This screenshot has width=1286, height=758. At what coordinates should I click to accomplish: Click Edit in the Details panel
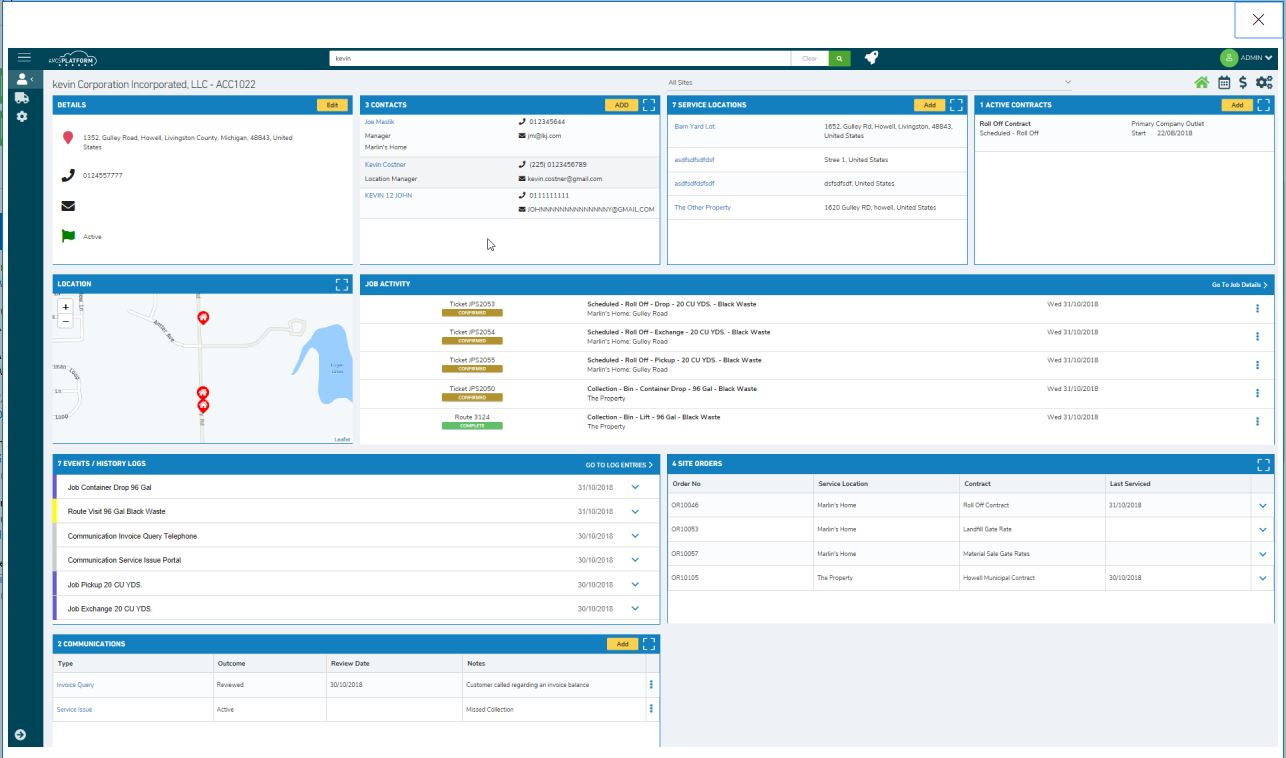pyautogui.click(x=330, y=105)
